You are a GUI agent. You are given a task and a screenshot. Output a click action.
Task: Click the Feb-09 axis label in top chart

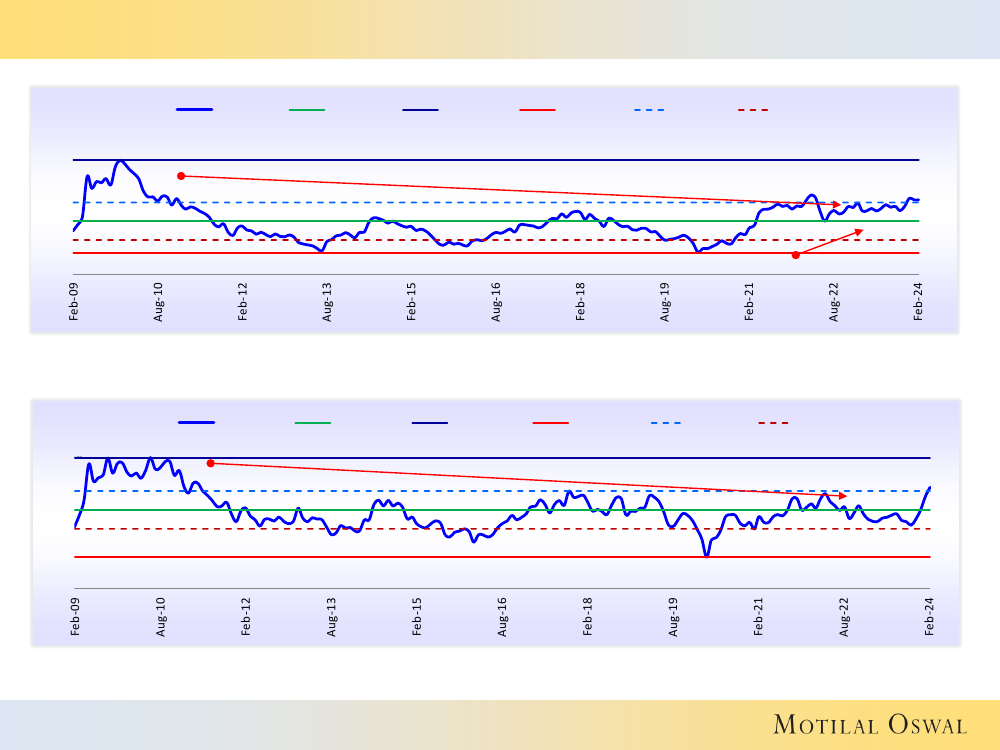click(x=74, y=302)
